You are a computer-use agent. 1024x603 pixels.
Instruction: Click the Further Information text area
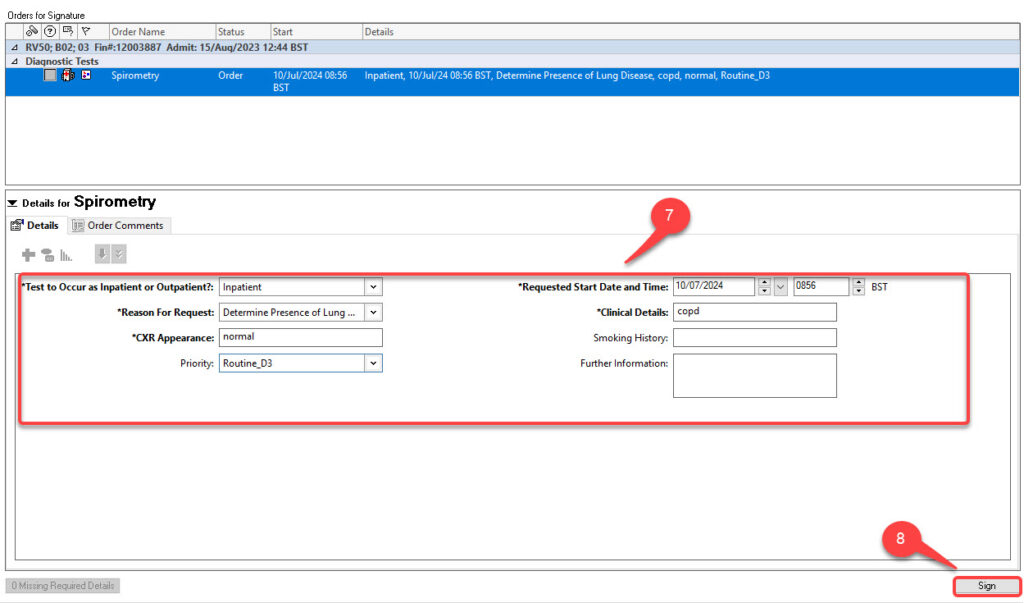click(754, 376)
